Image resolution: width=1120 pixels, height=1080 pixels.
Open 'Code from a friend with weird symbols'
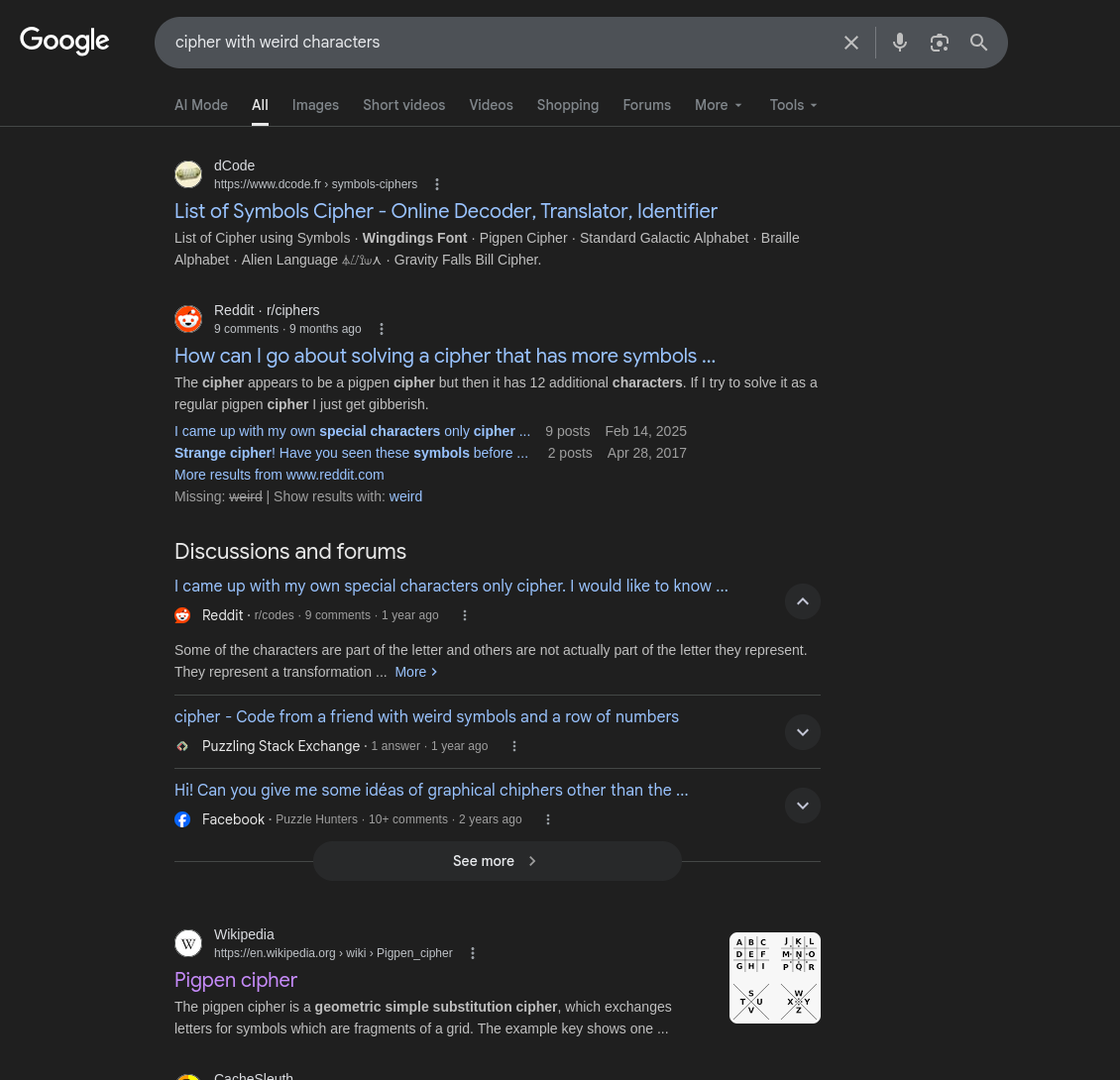click(426, 716)
